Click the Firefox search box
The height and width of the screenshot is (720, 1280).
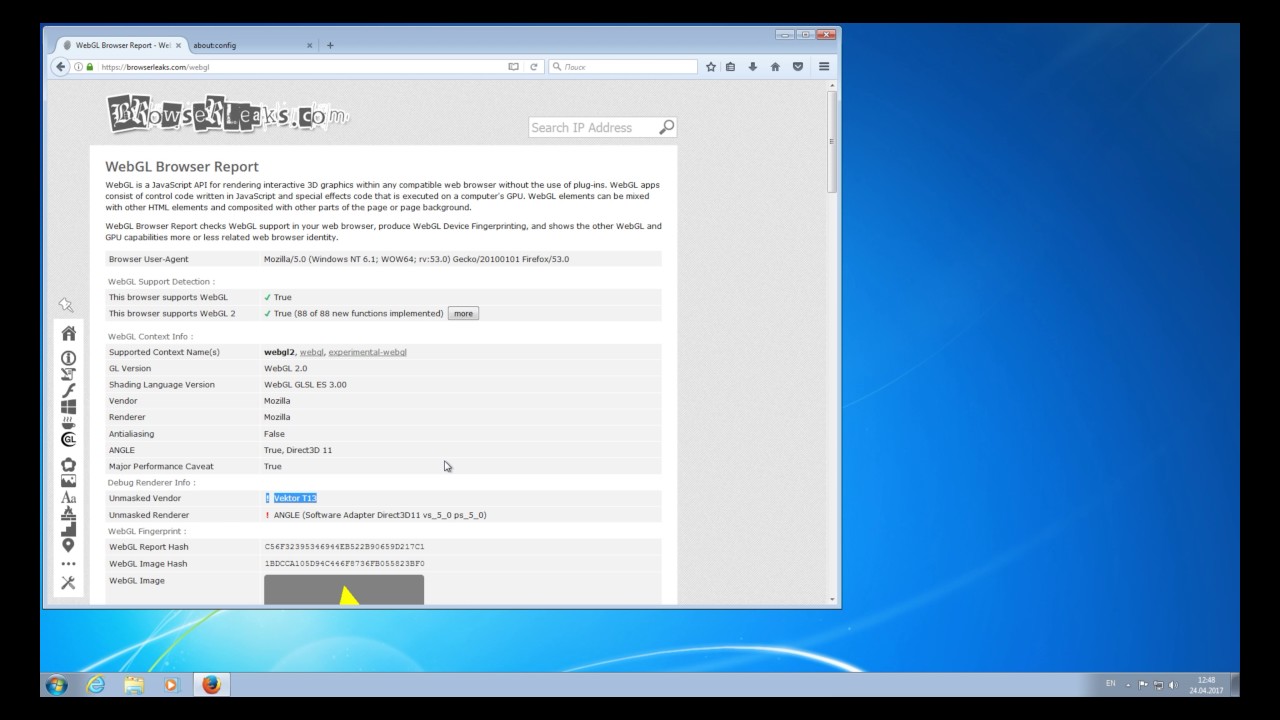pyautogui.click(x=622, y=67)
